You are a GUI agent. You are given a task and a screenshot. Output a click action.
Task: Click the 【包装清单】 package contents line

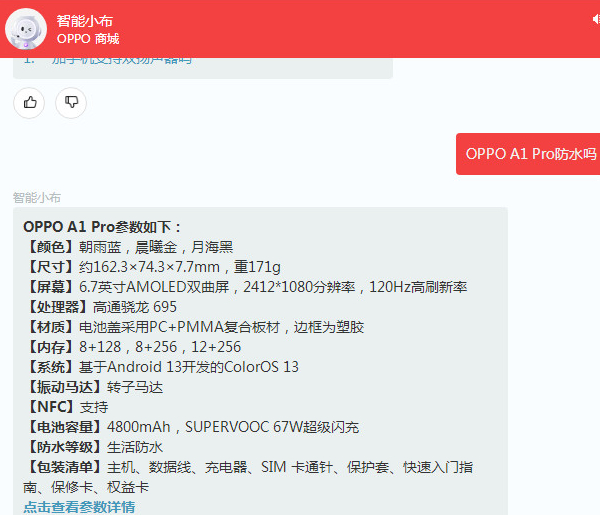tap(248, 467)
